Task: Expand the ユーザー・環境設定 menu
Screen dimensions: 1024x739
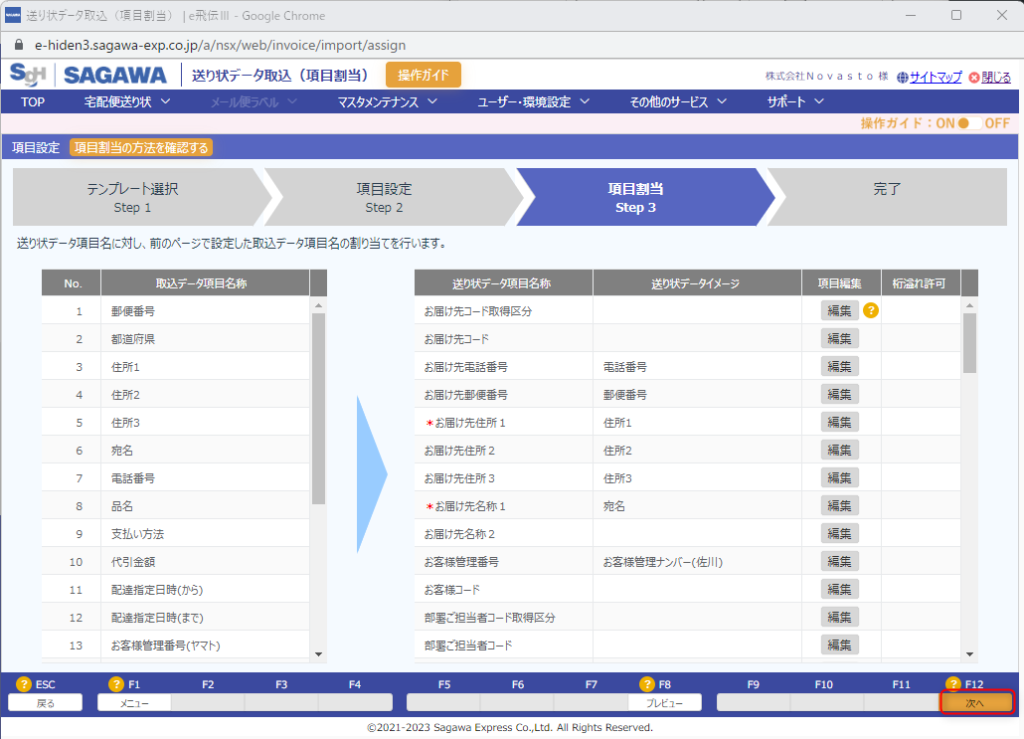Action: coord(533,101)
